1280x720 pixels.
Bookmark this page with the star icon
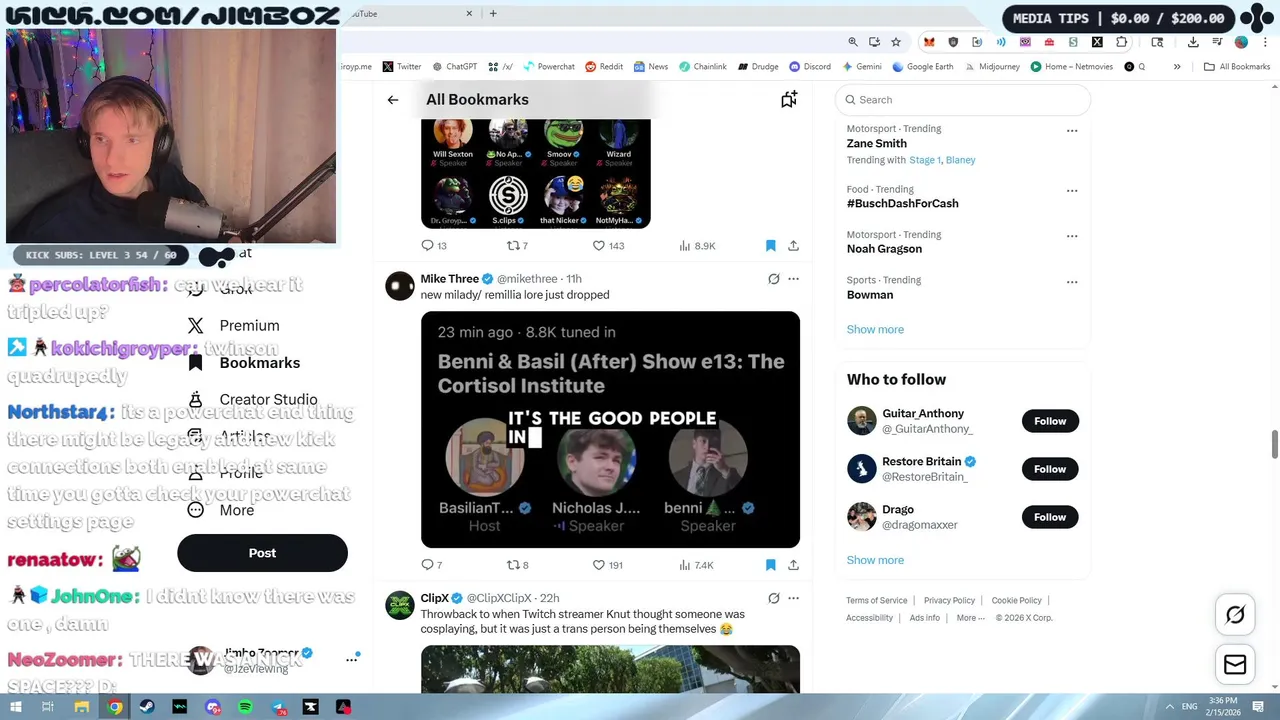[896, 42]
